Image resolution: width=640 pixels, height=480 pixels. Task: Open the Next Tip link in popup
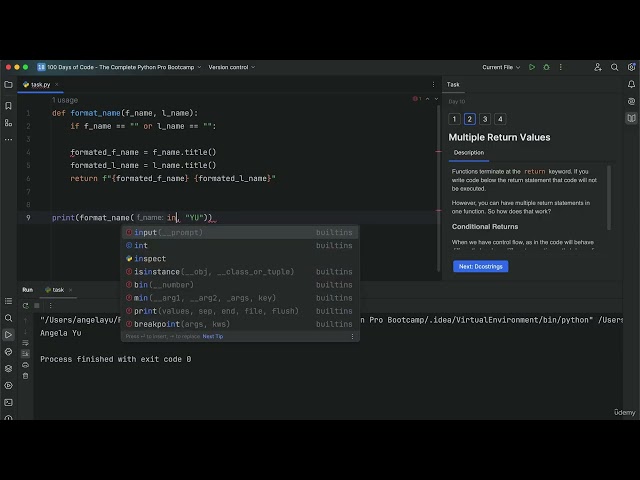tap(213, 336)
